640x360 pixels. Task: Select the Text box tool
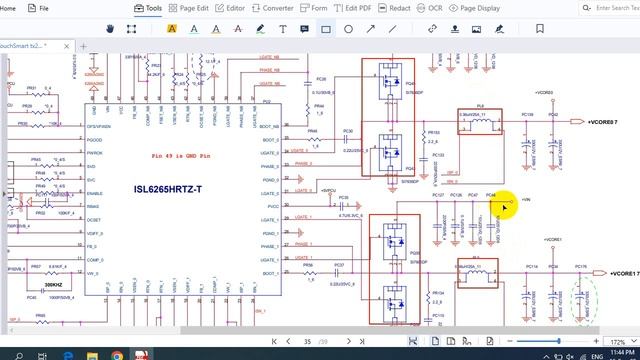coord(282,29)
